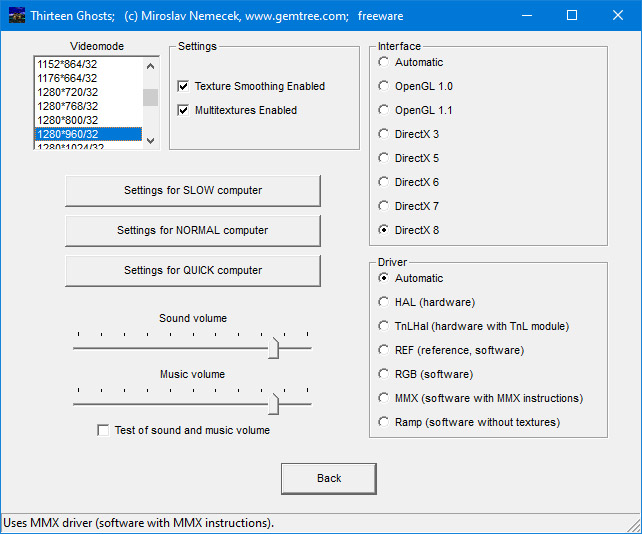Apply Settings for SLOW computer

193,191
